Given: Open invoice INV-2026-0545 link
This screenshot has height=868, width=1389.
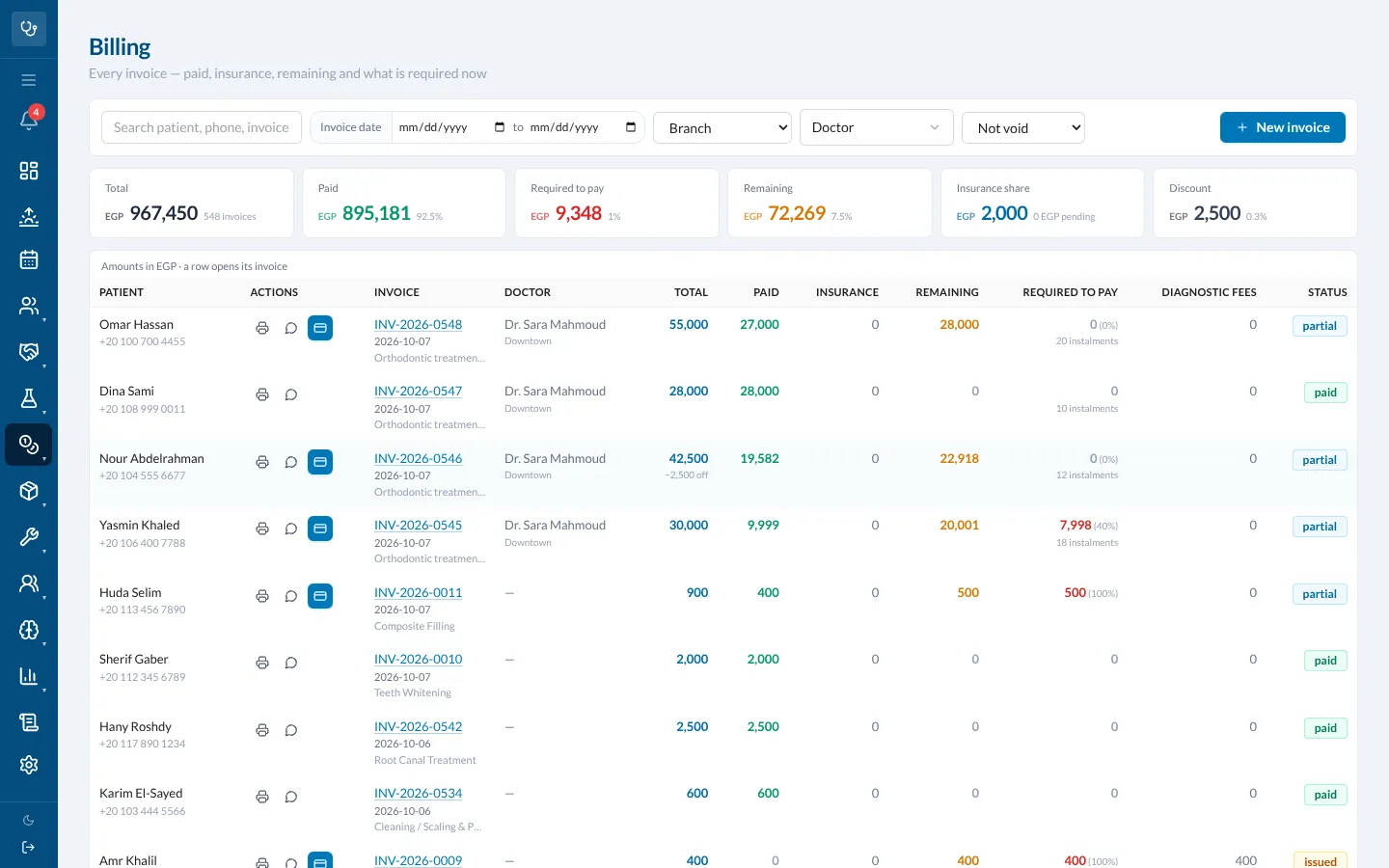Looking at the screenshot, I should [x=418, y=525].
